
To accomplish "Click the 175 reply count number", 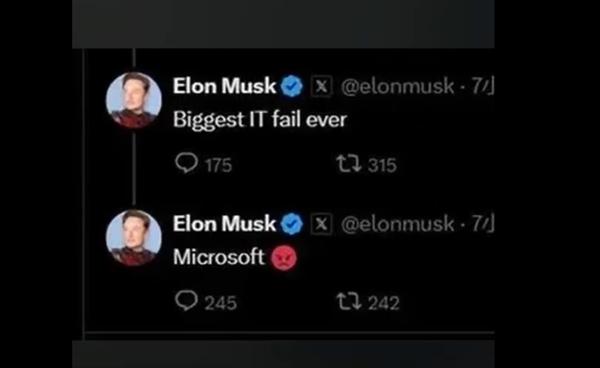I will click(x=218, y=165).
